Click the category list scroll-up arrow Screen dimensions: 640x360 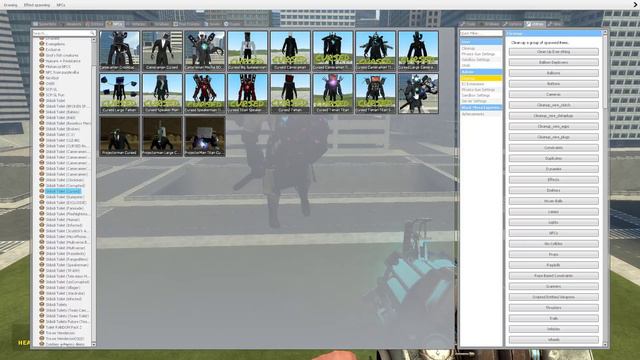(x=93, y=40)
